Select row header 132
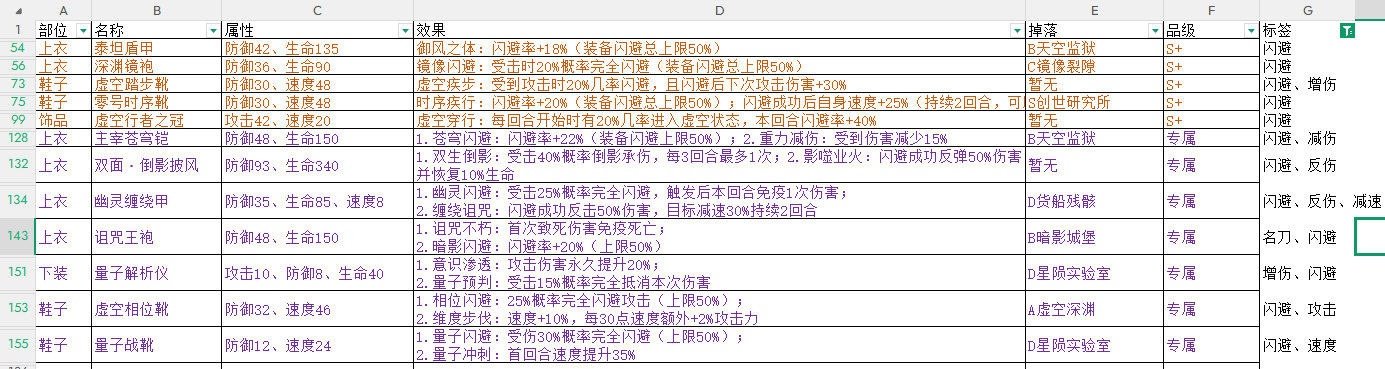This screenshot has width=1385, height=369. point(18,165)
